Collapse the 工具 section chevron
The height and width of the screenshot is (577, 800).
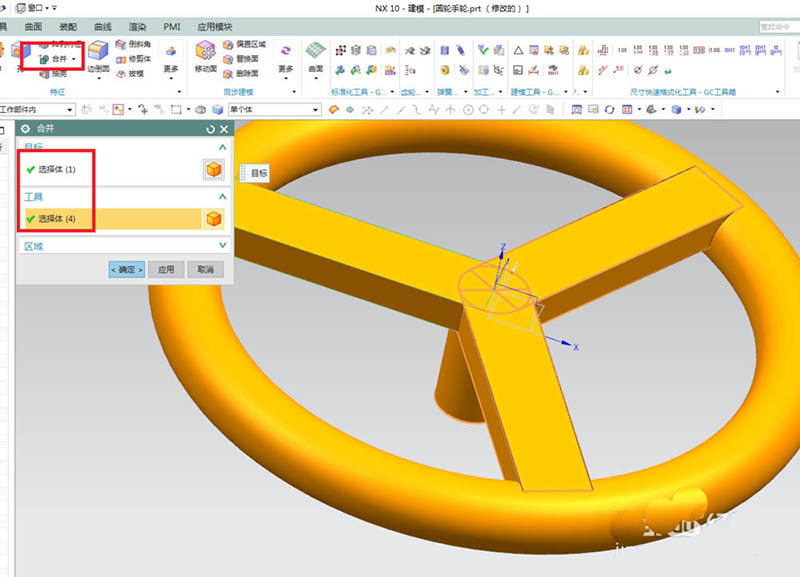[222, 196]
